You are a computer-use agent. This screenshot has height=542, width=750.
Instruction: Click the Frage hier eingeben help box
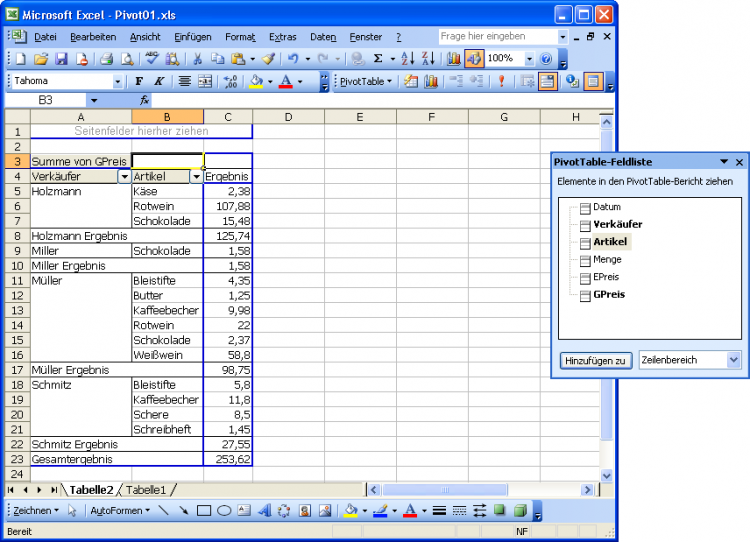(x=500, y=36)
